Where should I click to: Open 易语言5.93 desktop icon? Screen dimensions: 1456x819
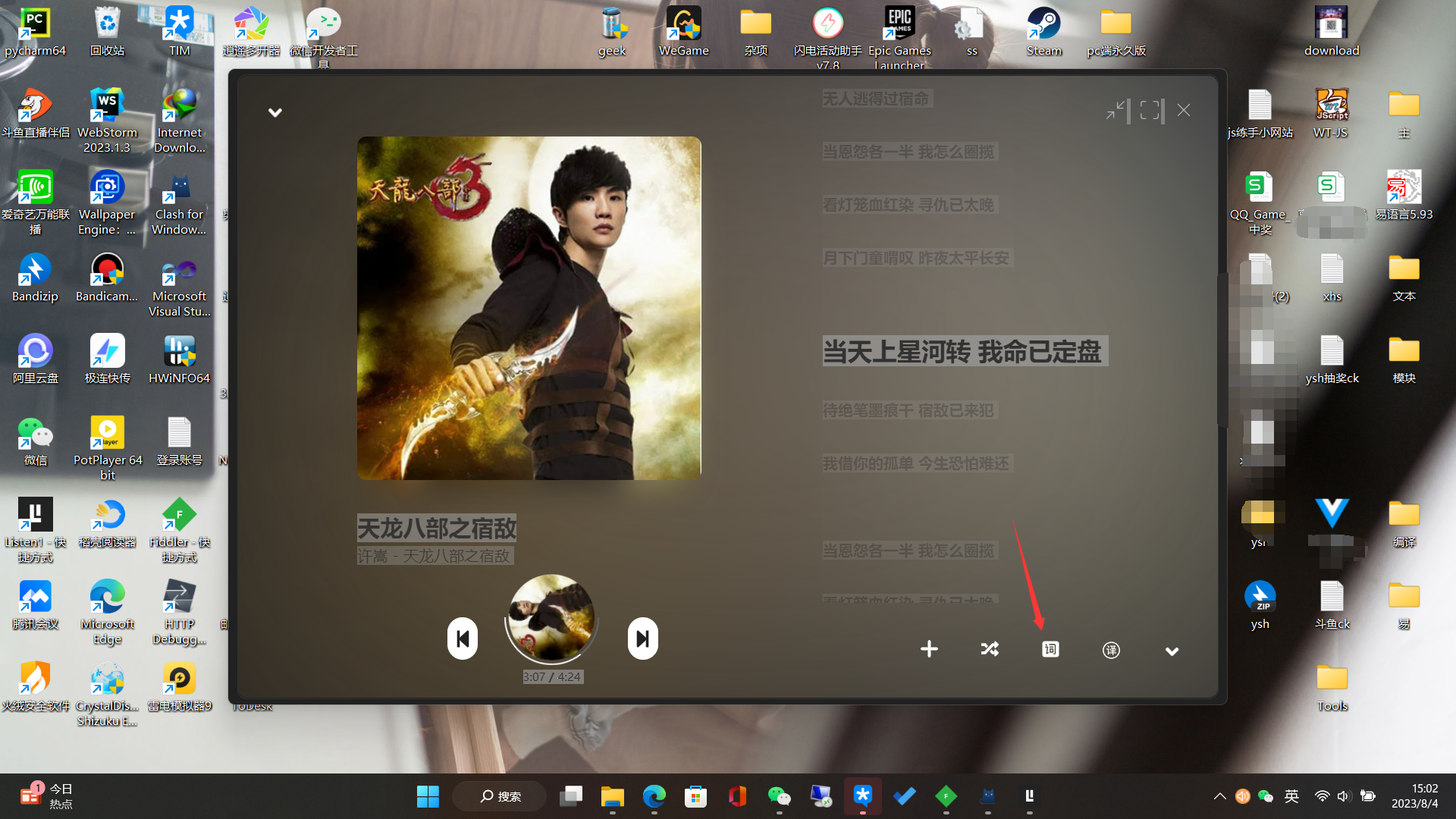[x=1404, y=196]
